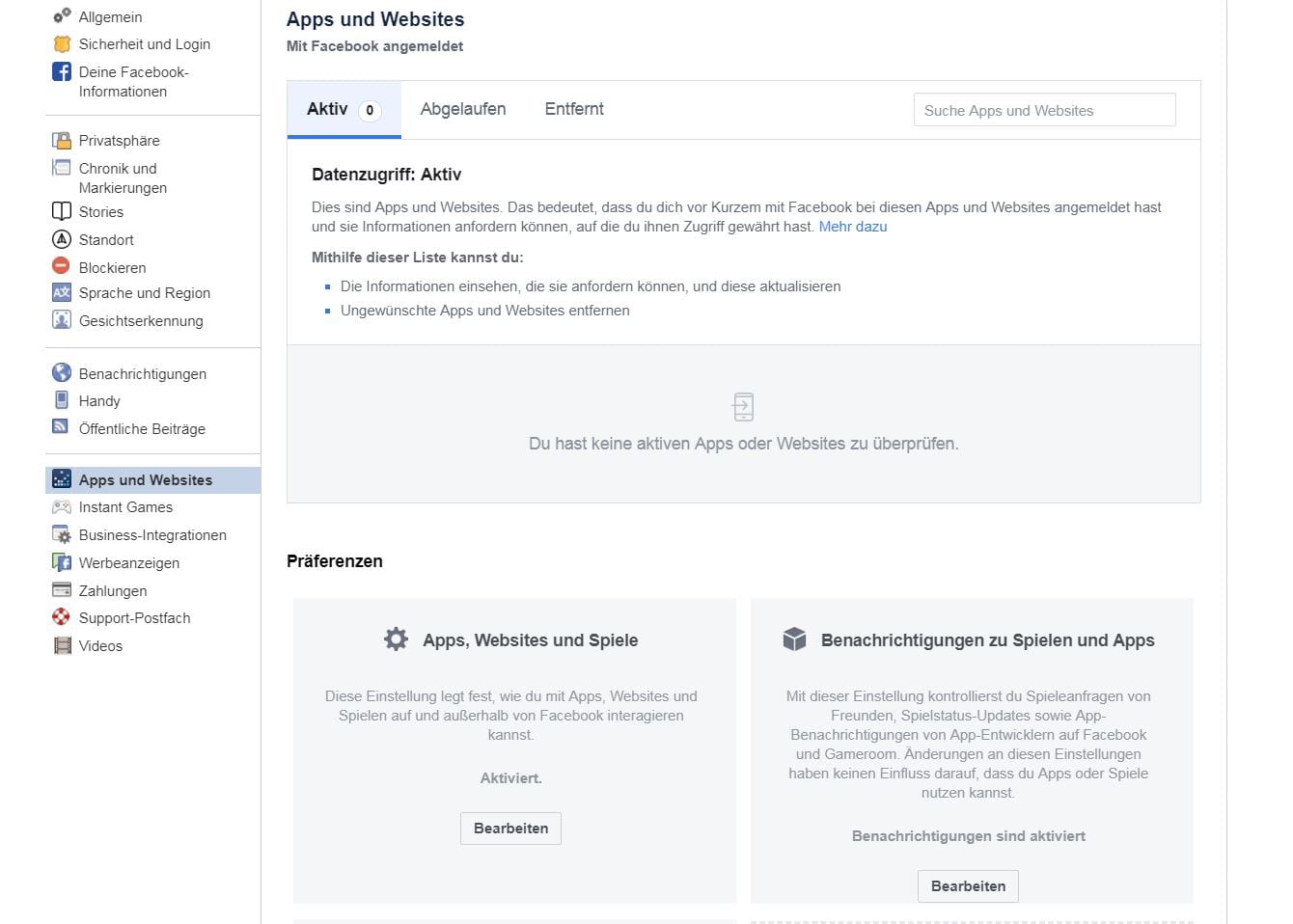Viewport: 1293px width, 924px height.
Task: Click Bearbeiten under Apps, Websites und Spiele
Action: click(x=510, y=829)
